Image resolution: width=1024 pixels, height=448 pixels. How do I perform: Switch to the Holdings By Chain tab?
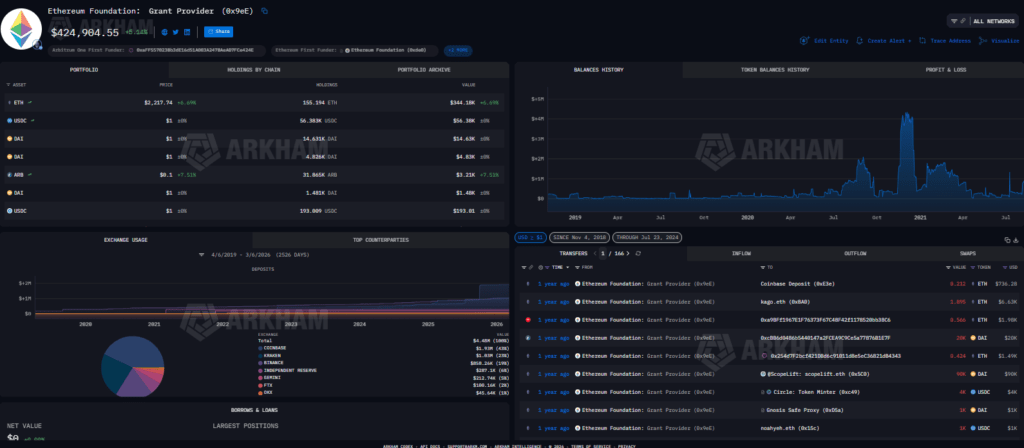(x=254, y=70)
